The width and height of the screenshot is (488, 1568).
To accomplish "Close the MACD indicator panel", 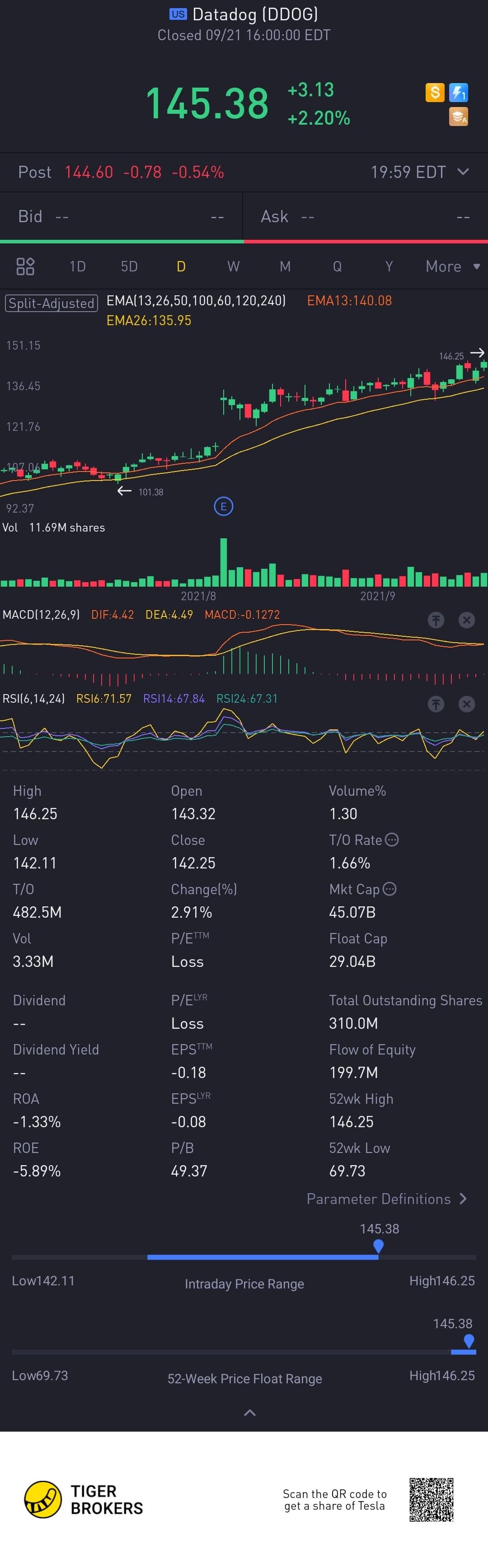I will pyautogui.click(x=467, y=620).
